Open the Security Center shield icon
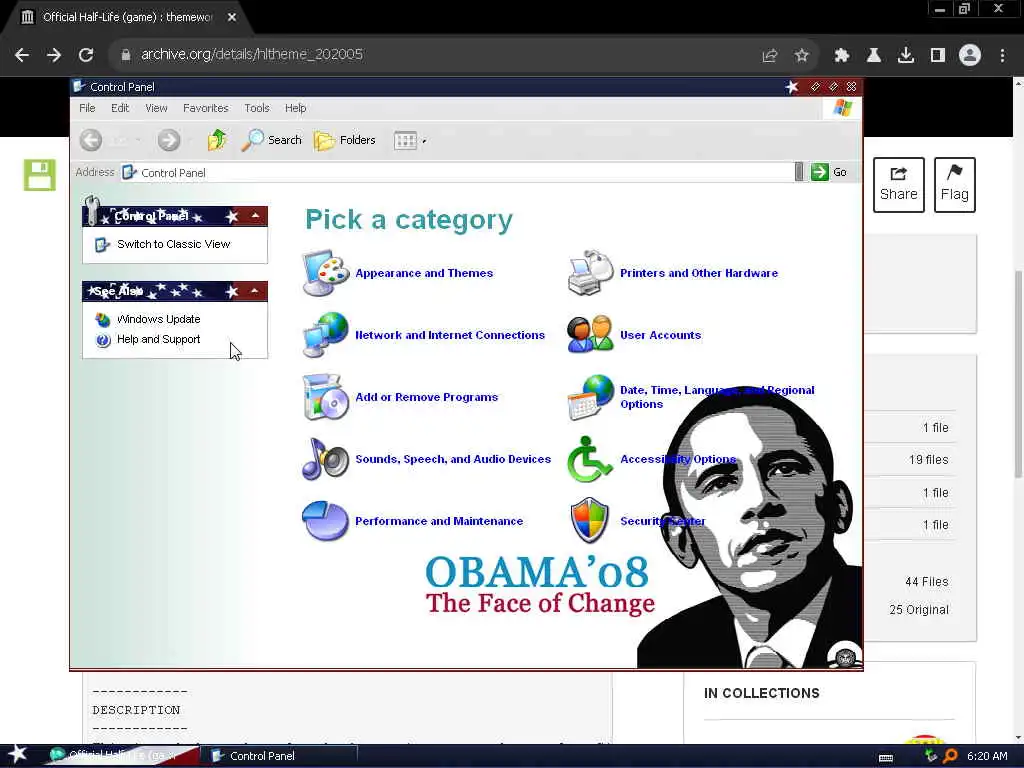 [x=590, y=520]
